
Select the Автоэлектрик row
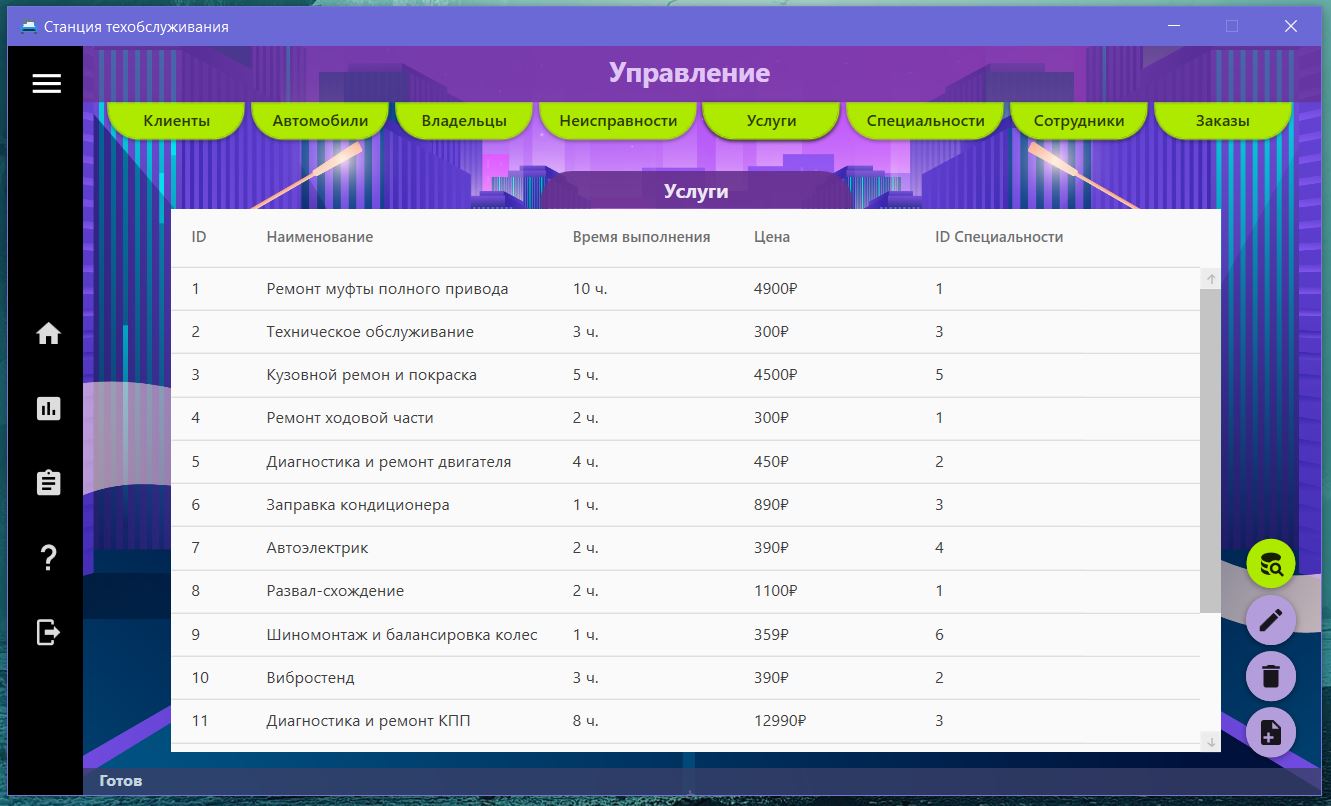pos(685,548)
